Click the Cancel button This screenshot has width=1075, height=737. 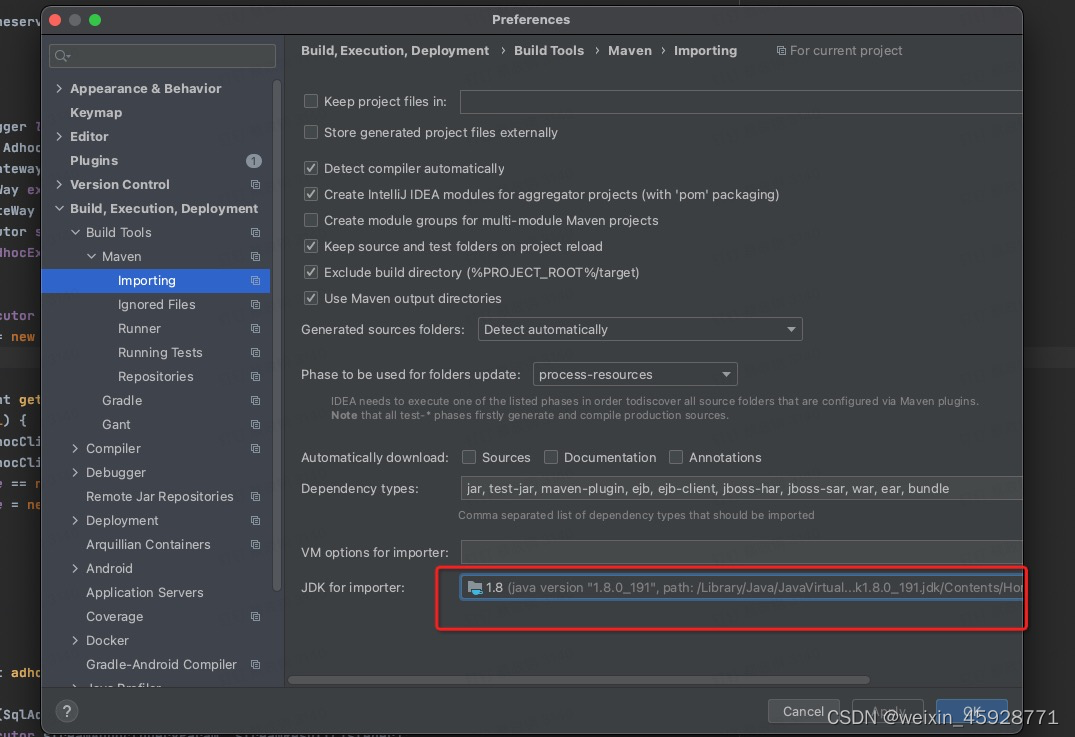[803, 711]
